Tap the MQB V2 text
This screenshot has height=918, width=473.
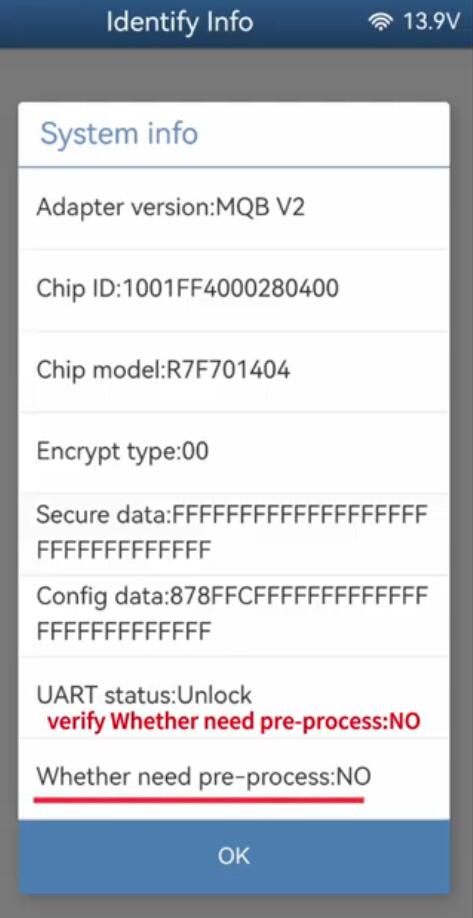coord(259,208)
